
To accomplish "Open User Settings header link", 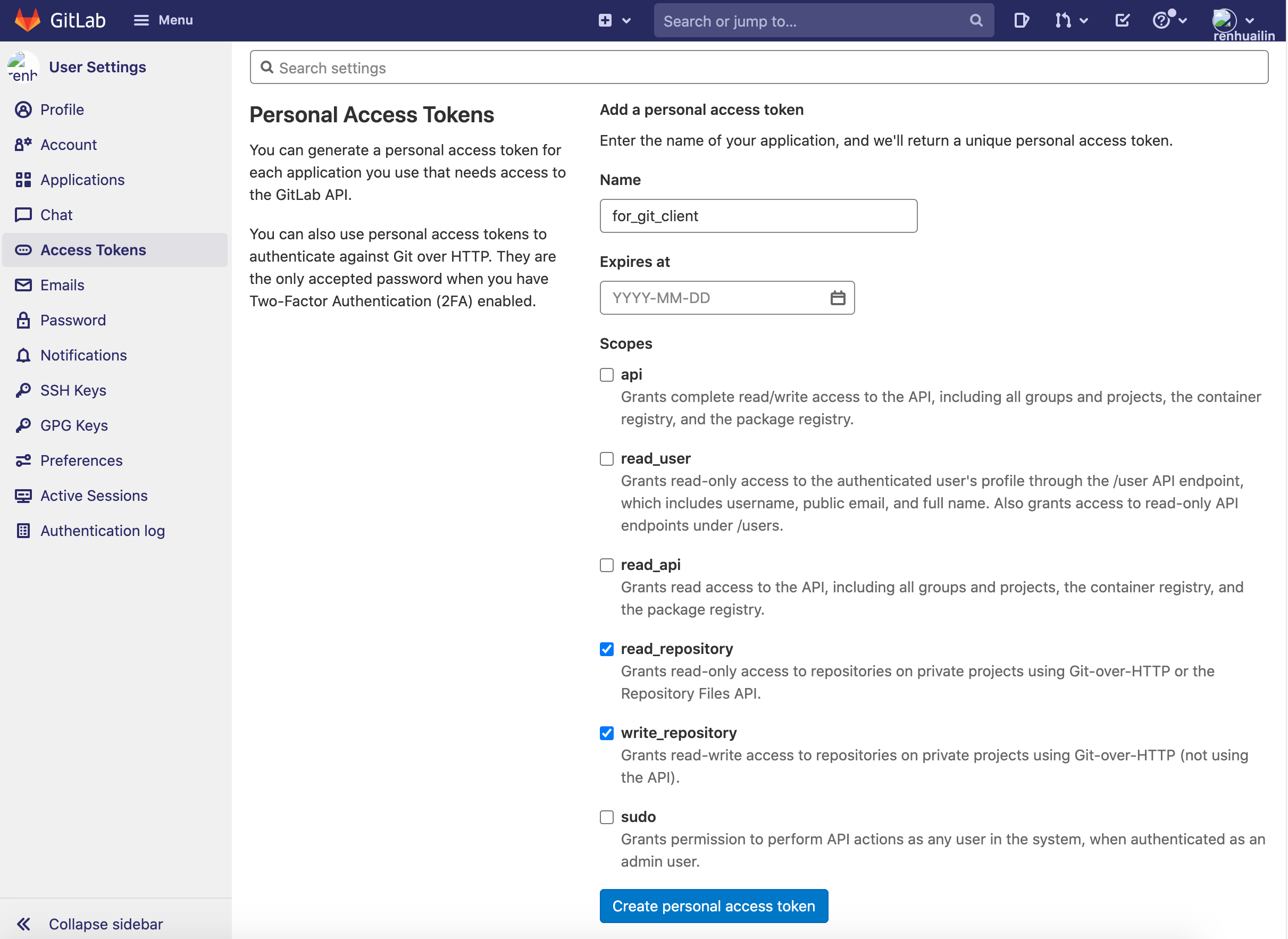I will (97, 67).
